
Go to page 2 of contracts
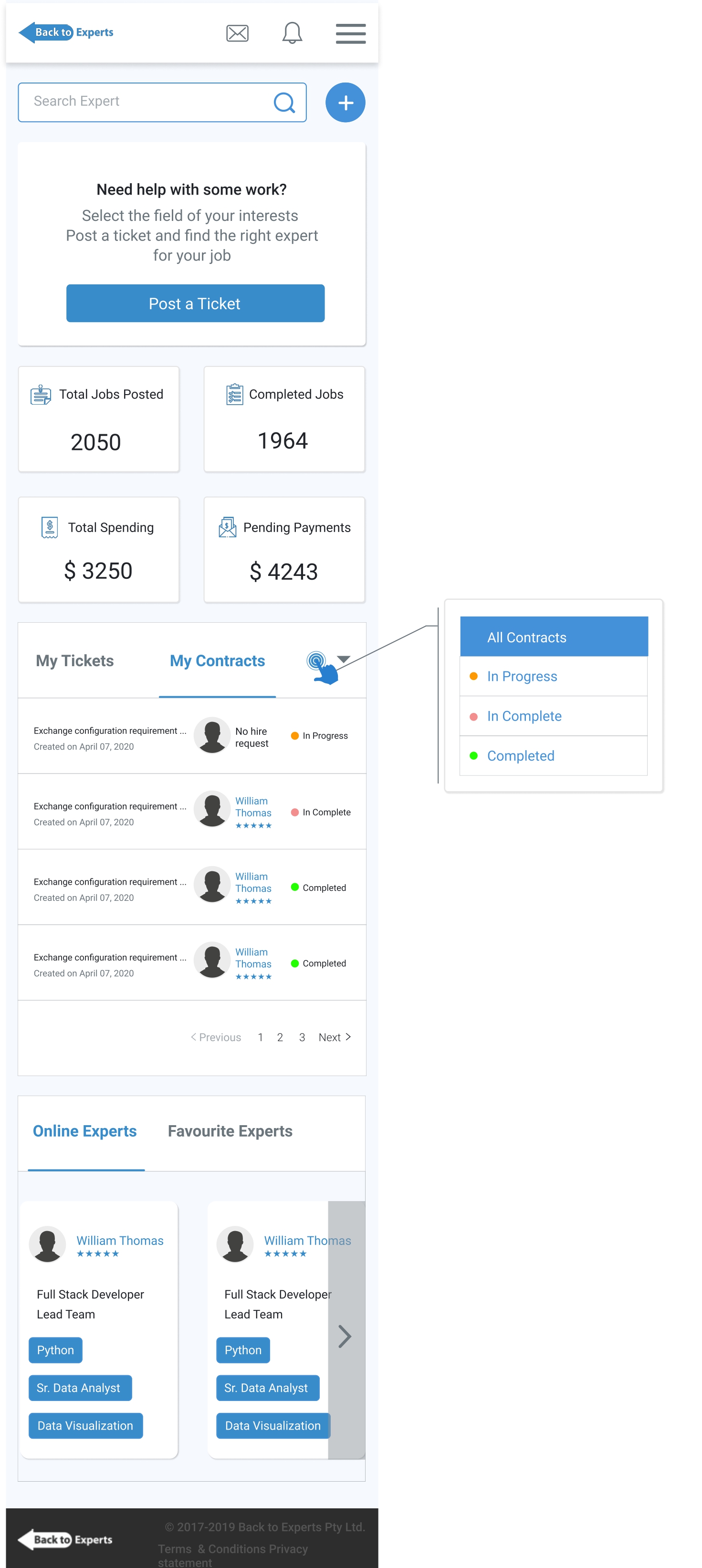pos(280,1037)
